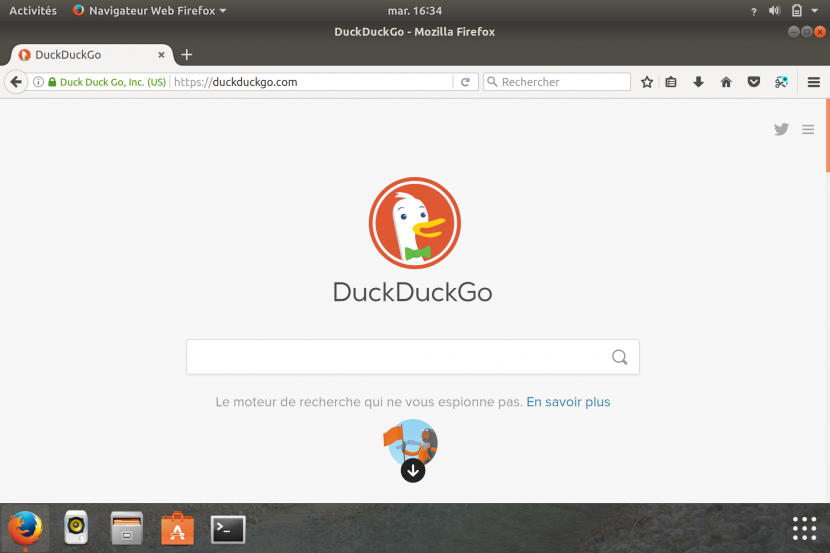
Task: Expand Navigateur Web Firefox app menu
Action: point(150,11)
